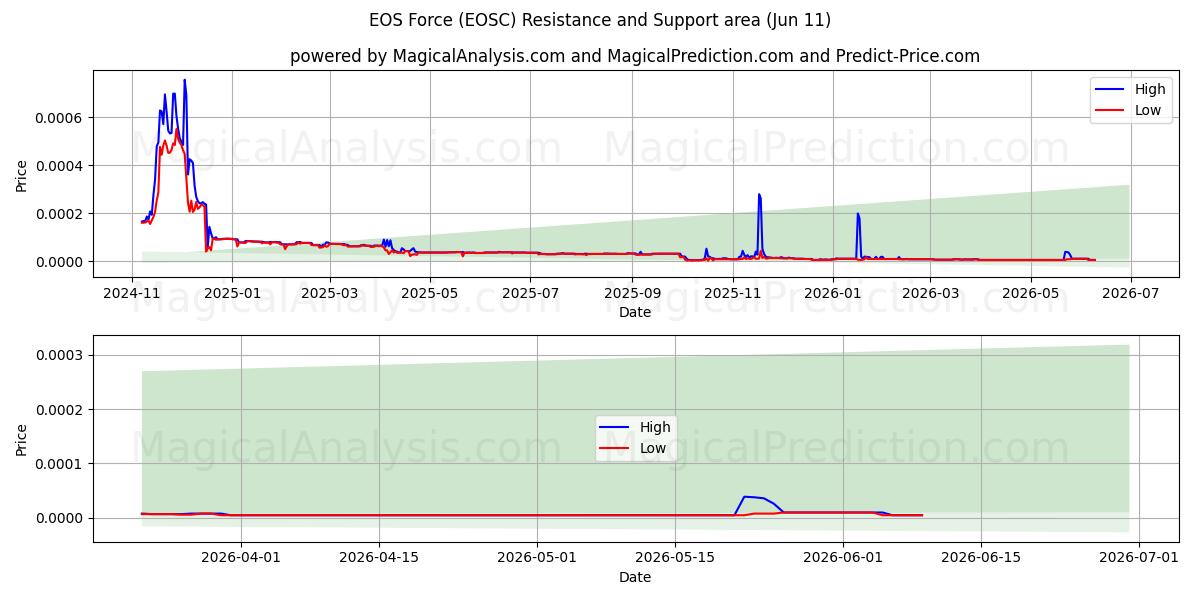1200x600 pixels.
Task: Click the '2026-05-15' date label
Action: [x=673, y=558]
